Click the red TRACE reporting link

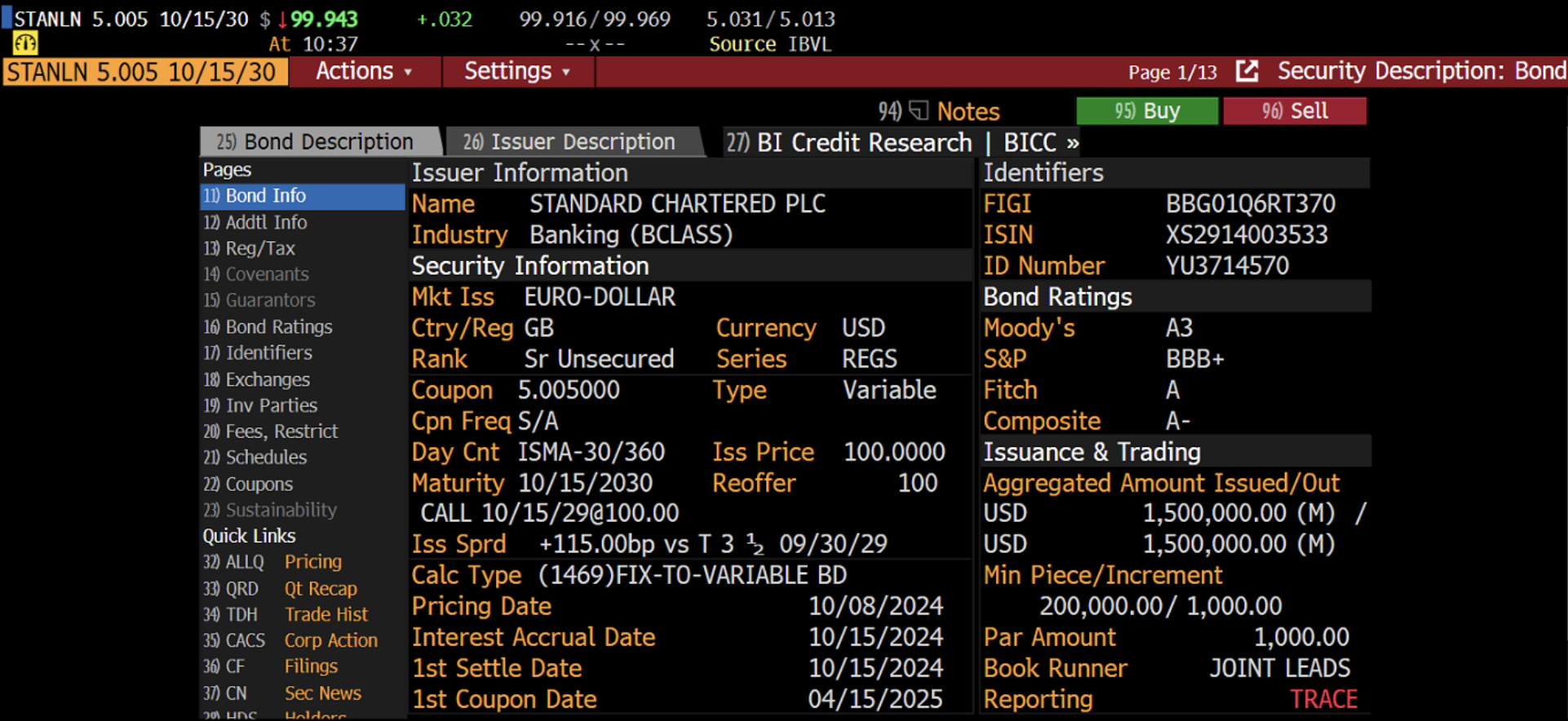[x=1323, y=699]
